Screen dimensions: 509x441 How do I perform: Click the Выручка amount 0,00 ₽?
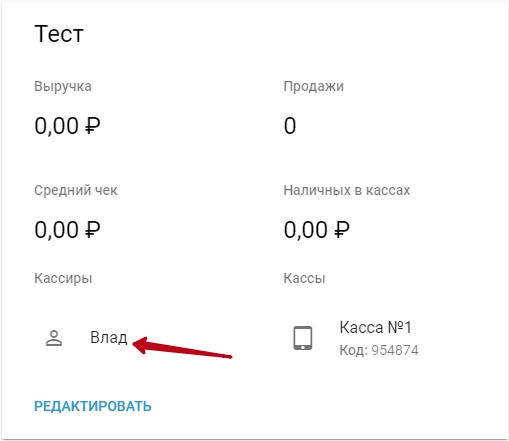tap(67, 126)
